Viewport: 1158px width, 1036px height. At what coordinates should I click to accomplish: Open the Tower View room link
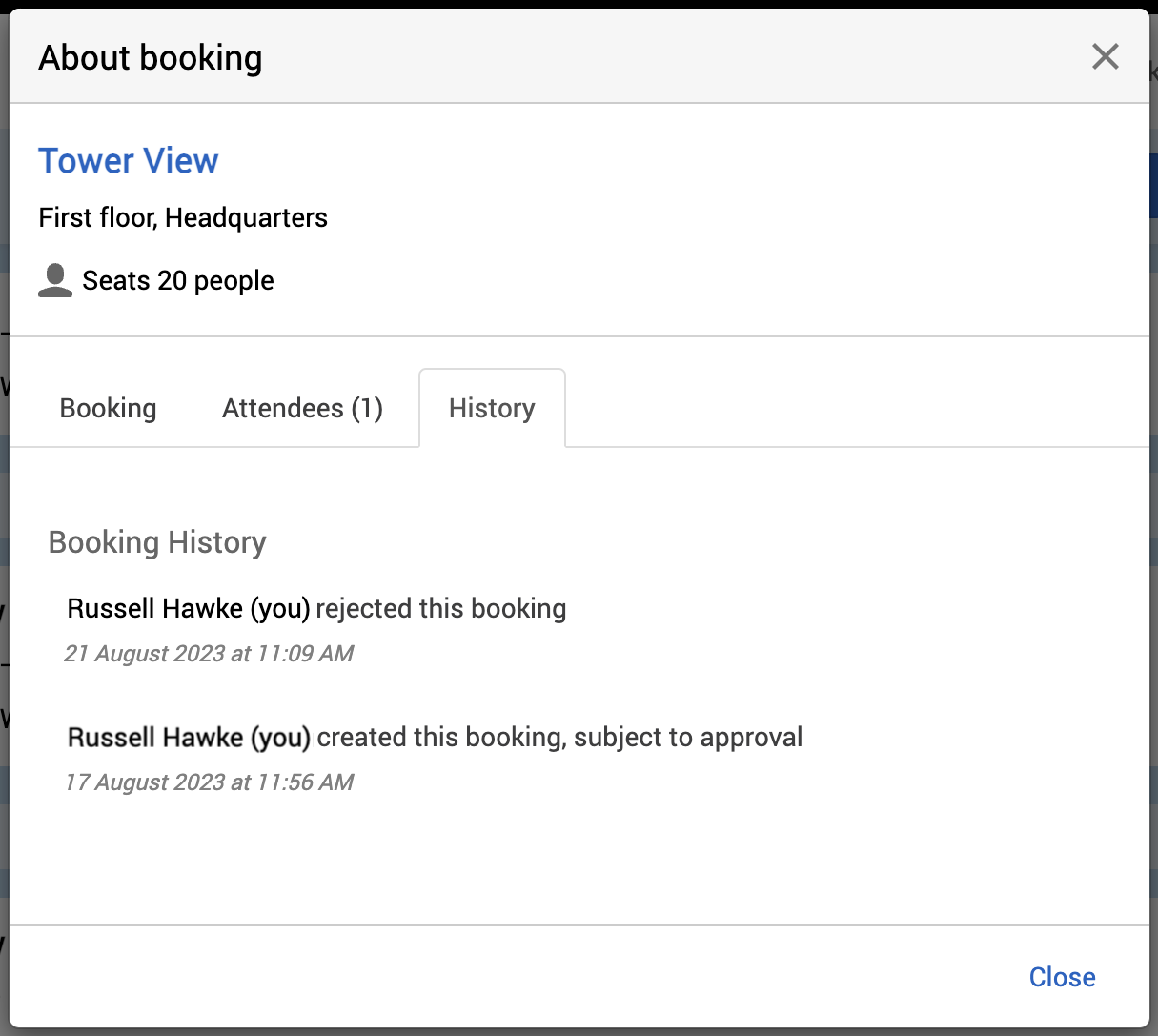129,161
